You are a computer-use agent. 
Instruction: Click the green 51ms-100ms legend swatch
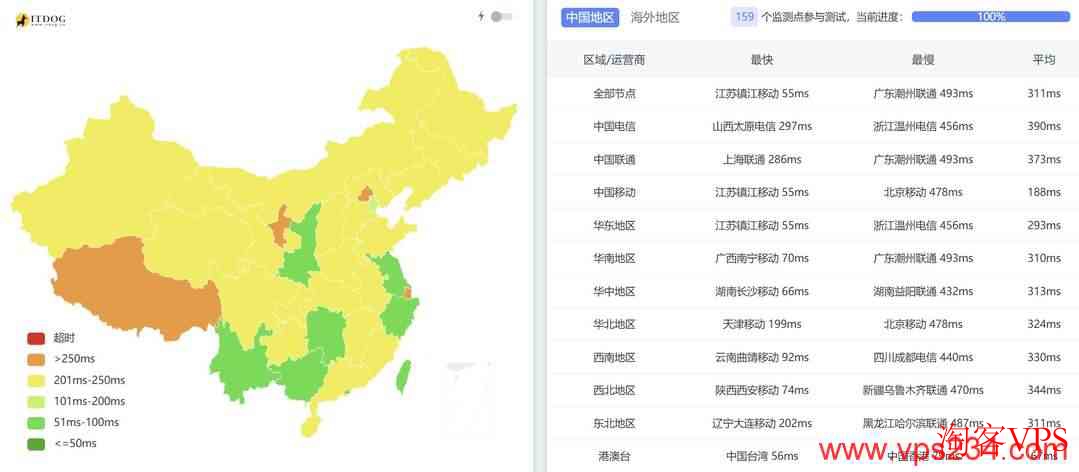click(36, 422)
